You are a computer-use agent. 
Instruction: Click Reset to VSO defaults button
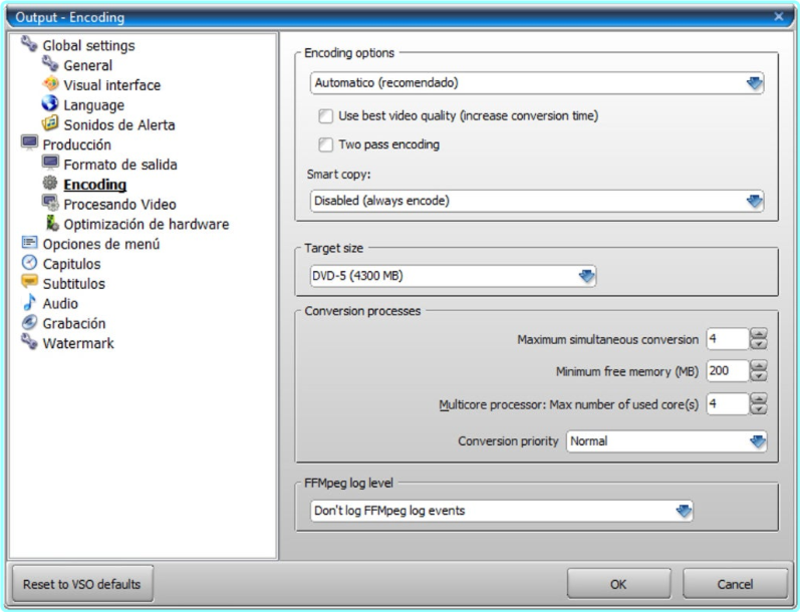point(82,584)
